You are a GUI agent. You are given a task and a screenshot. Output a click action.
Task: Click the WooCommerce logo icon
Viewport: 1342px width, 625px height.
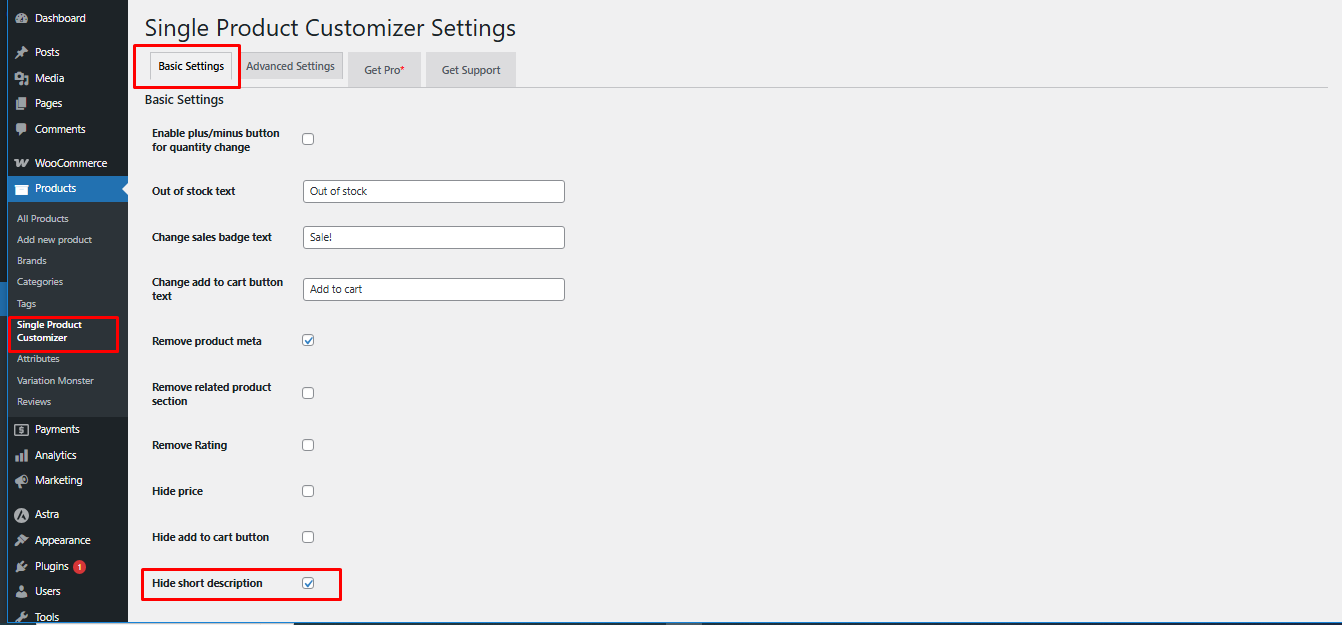tap(21, 163)
